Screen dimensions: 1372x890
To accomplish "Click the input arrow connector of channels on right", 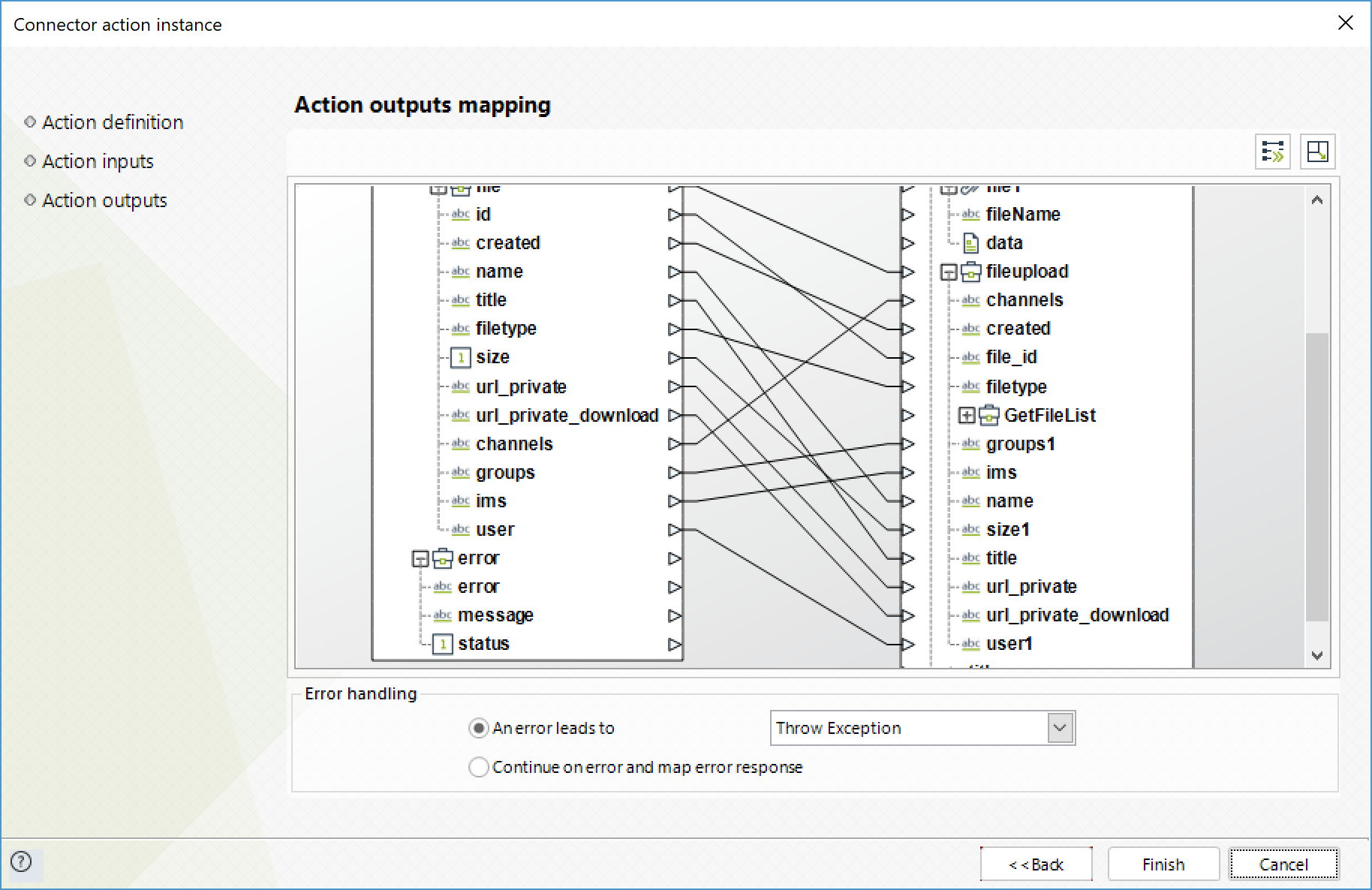I will (x=907, y=300).
